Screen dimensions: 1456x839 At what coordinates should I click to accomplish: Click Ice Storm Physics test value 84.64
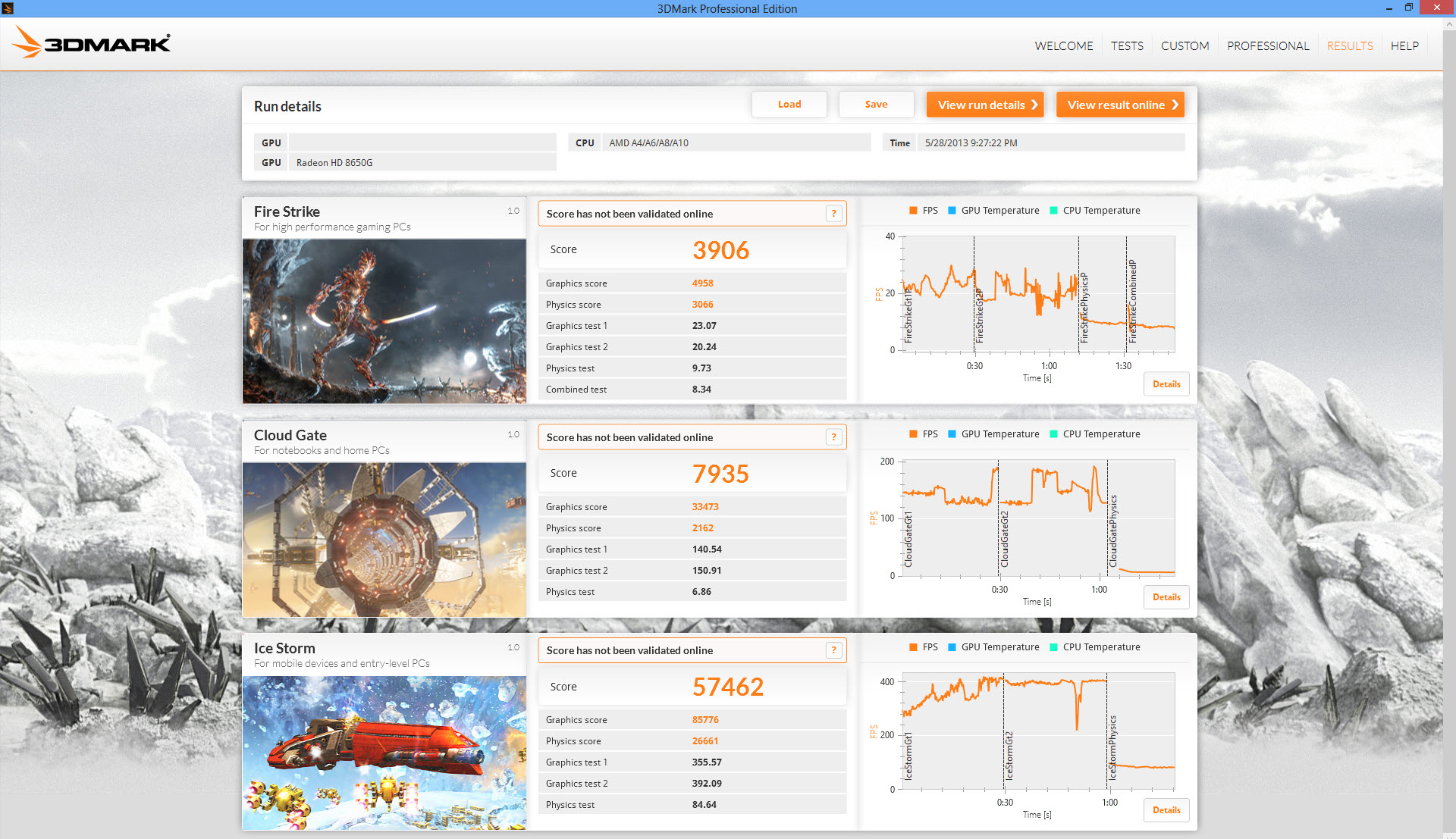click(x=704, y=805)
